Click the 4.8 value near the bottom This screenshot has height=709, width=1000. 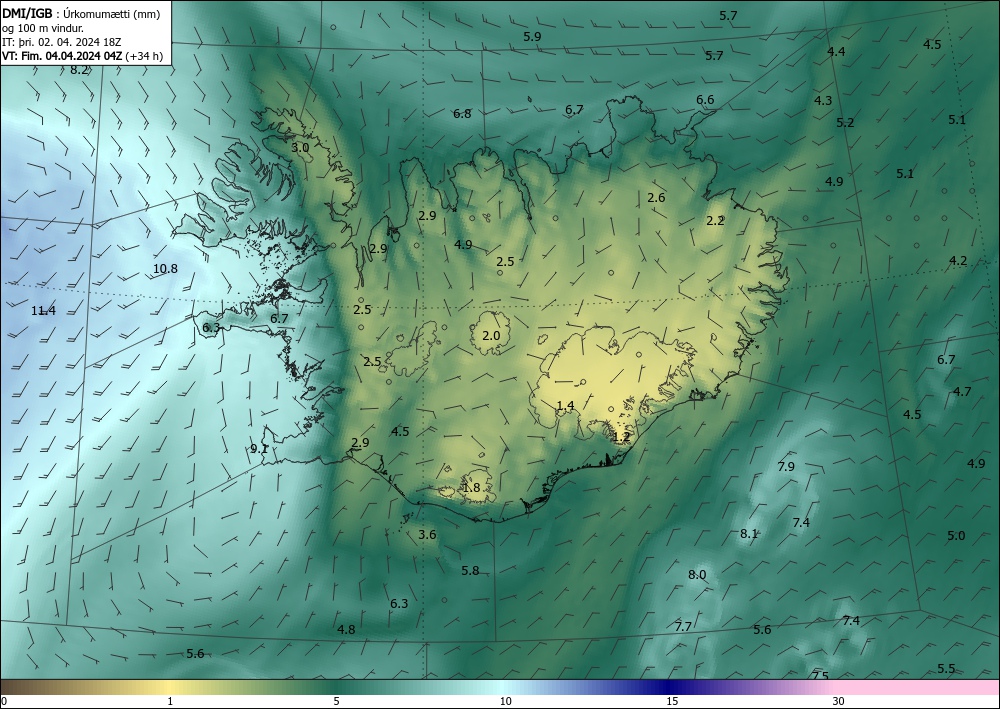[346, 630]
